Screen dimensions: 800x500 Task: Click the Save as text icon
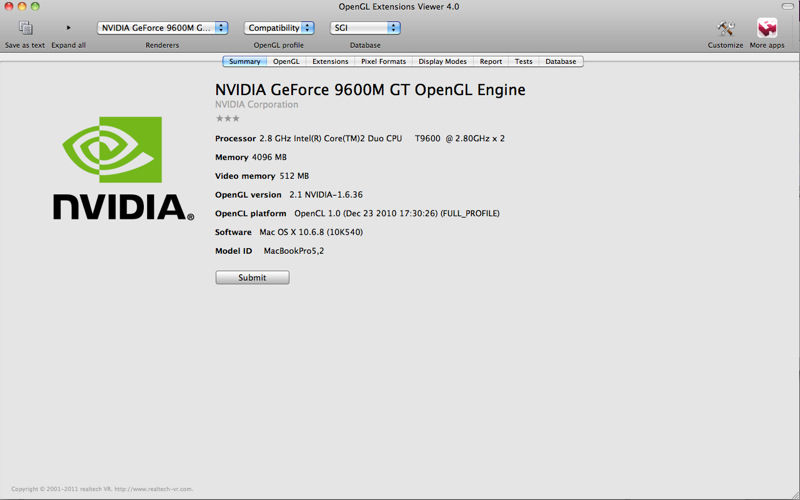tap(25, 28)
